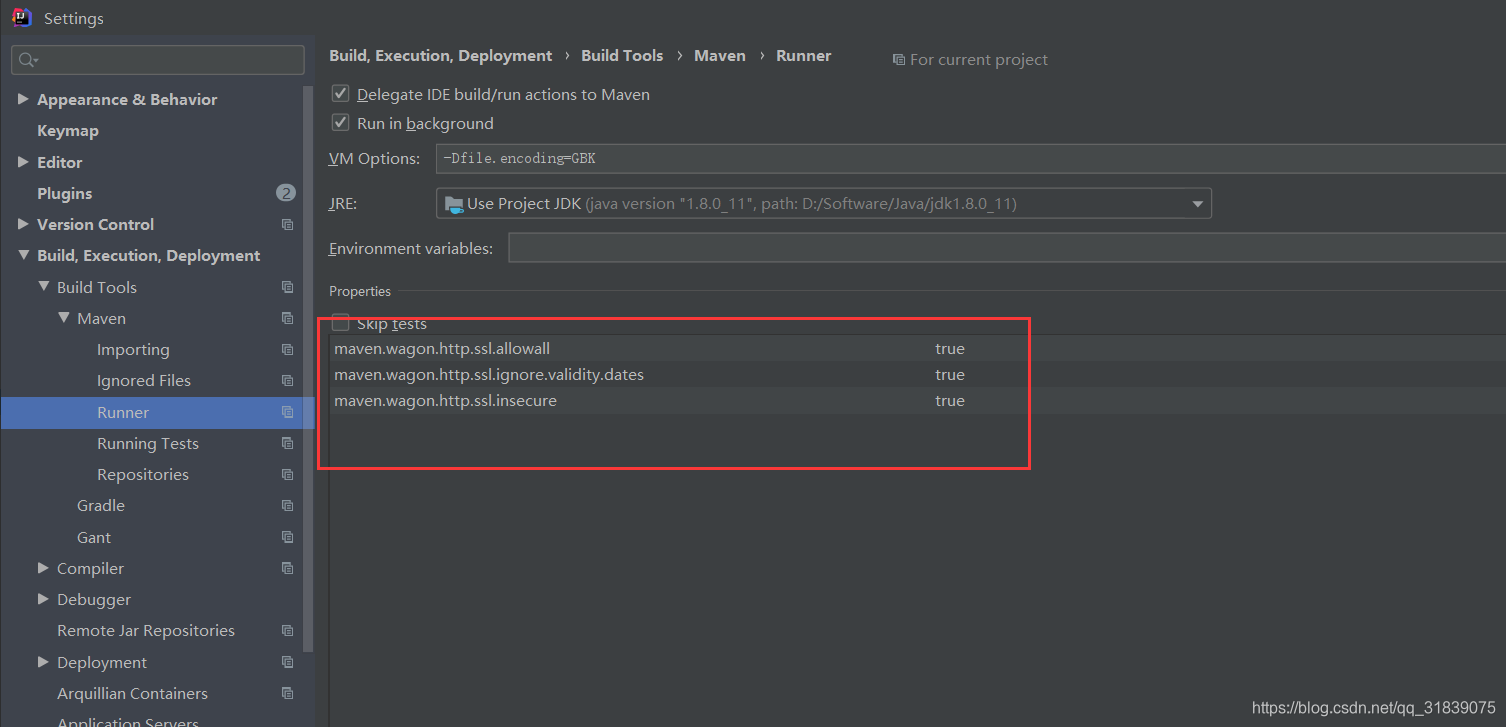Select maven.wagon.http.ssl.ignore.validity.dates property row
Viewport: 1506px width, 727px height.
(917, 375)
